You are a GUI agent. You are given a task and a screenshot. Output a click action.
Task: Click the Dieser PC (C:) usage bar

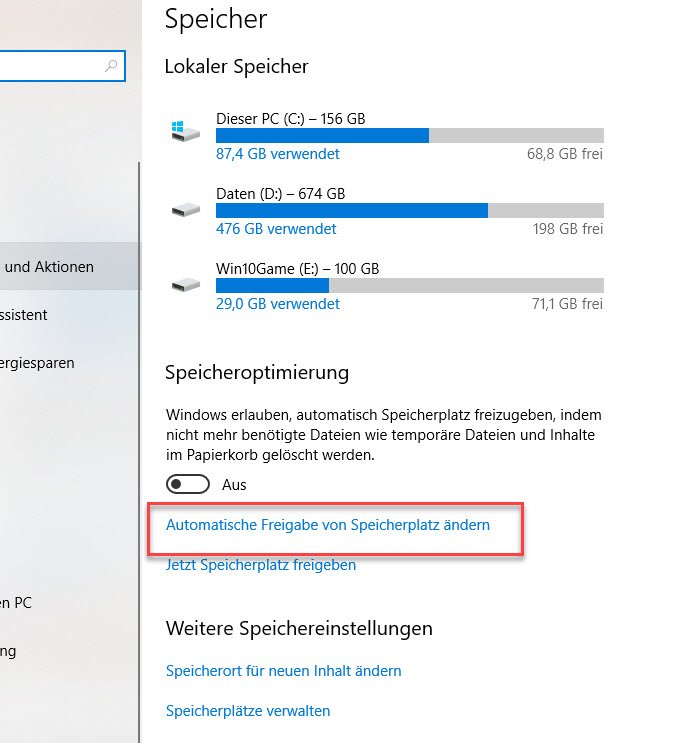pyautogui.click(x=409, y=135)
